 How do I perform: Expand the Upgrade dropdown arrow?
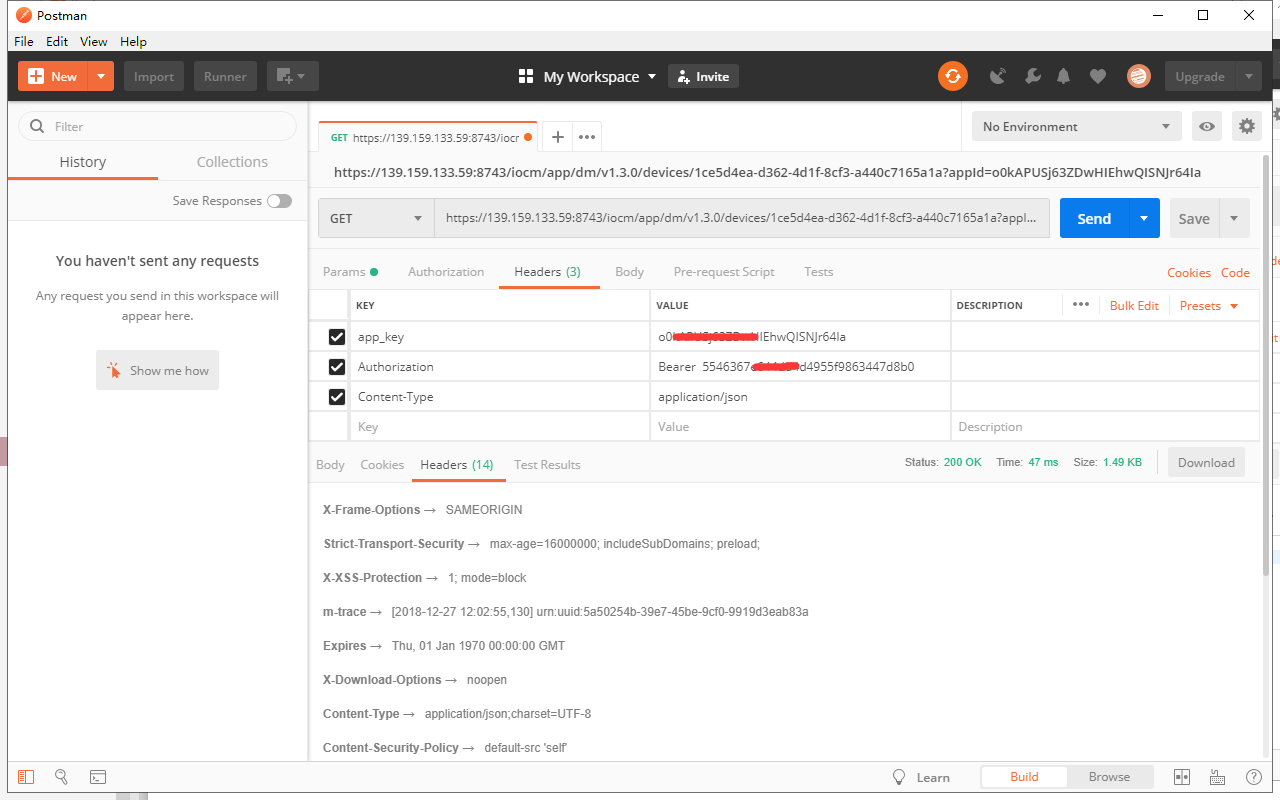click(1248, 76)
